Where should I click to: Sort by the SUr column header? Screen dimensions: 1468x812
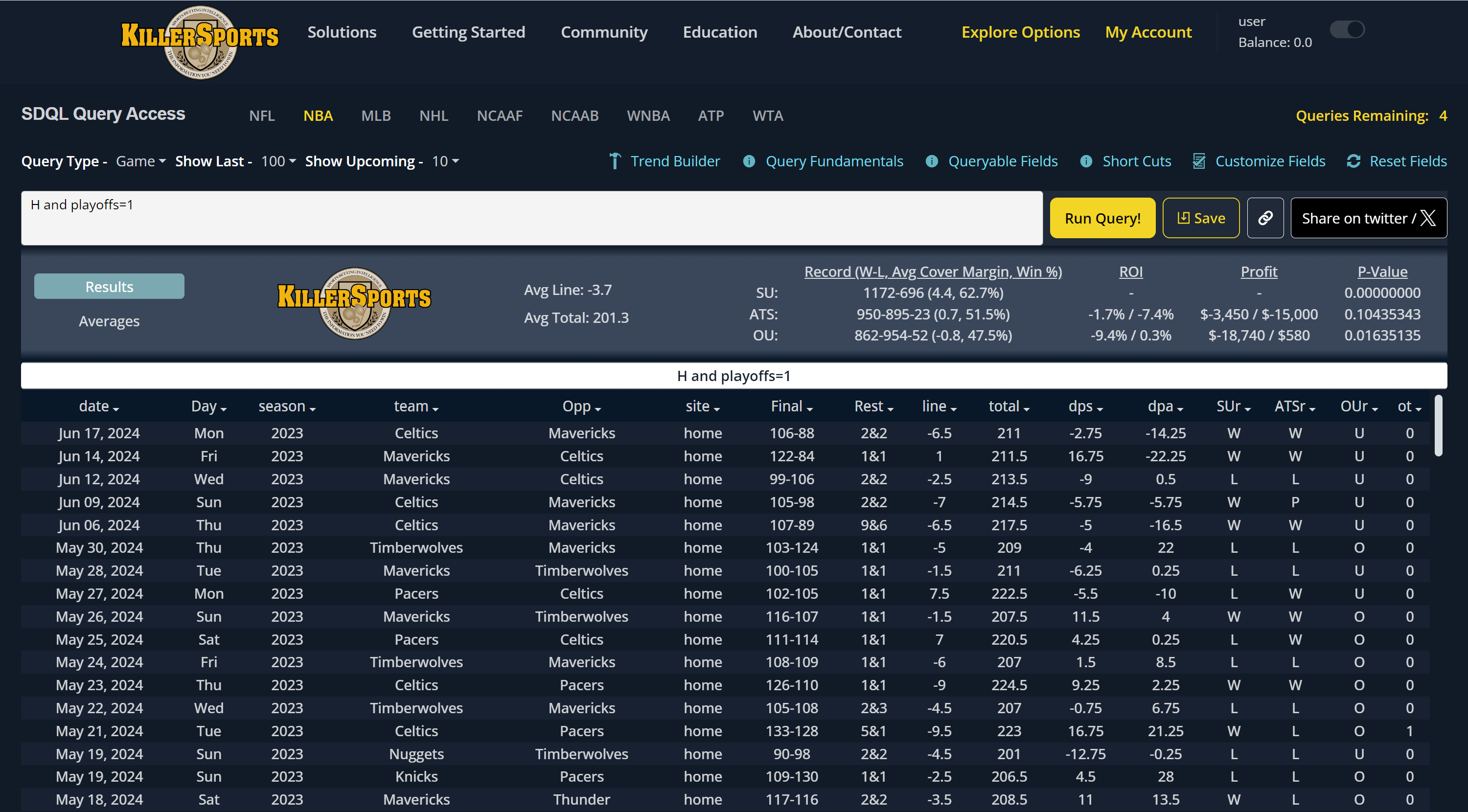1233,406
